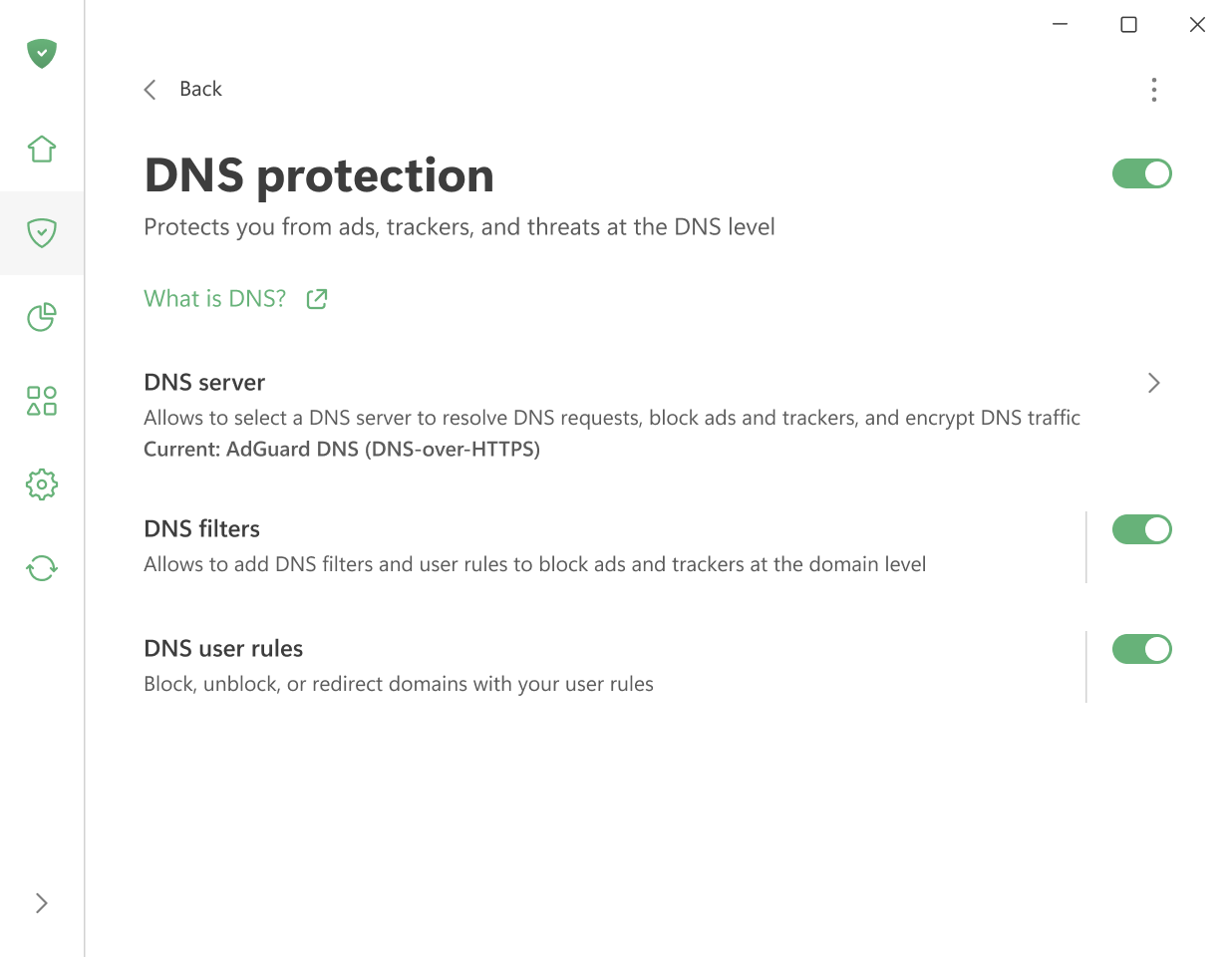Image resolution: width=1232 pixels, height=957 pixels.
Task: Open the Filters/modules sidebar icon
Action: tap(42, 401)
